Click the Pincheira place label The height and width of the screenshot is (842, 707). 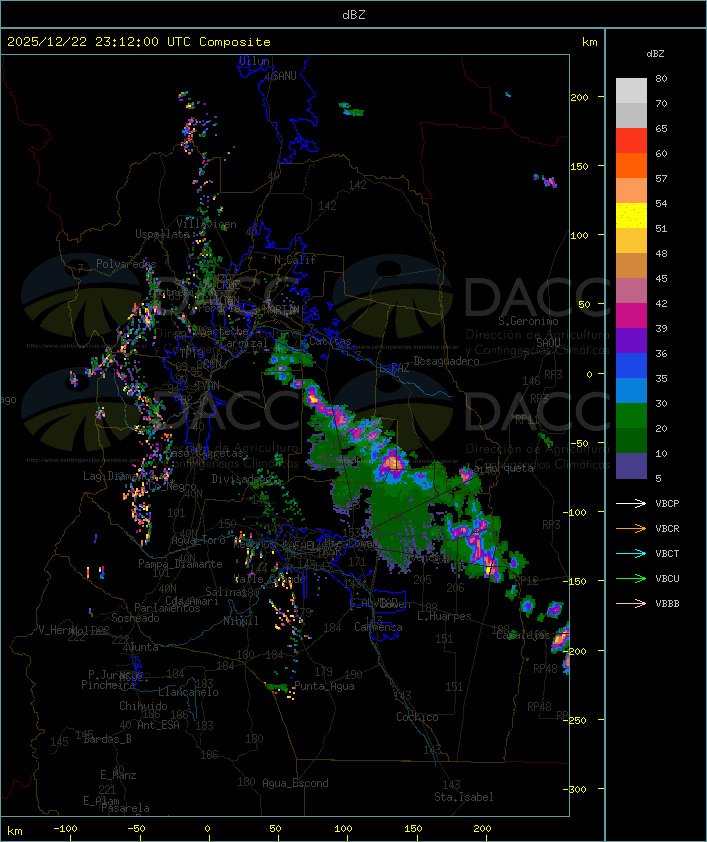pyautogui.click(x=108, y=685)
